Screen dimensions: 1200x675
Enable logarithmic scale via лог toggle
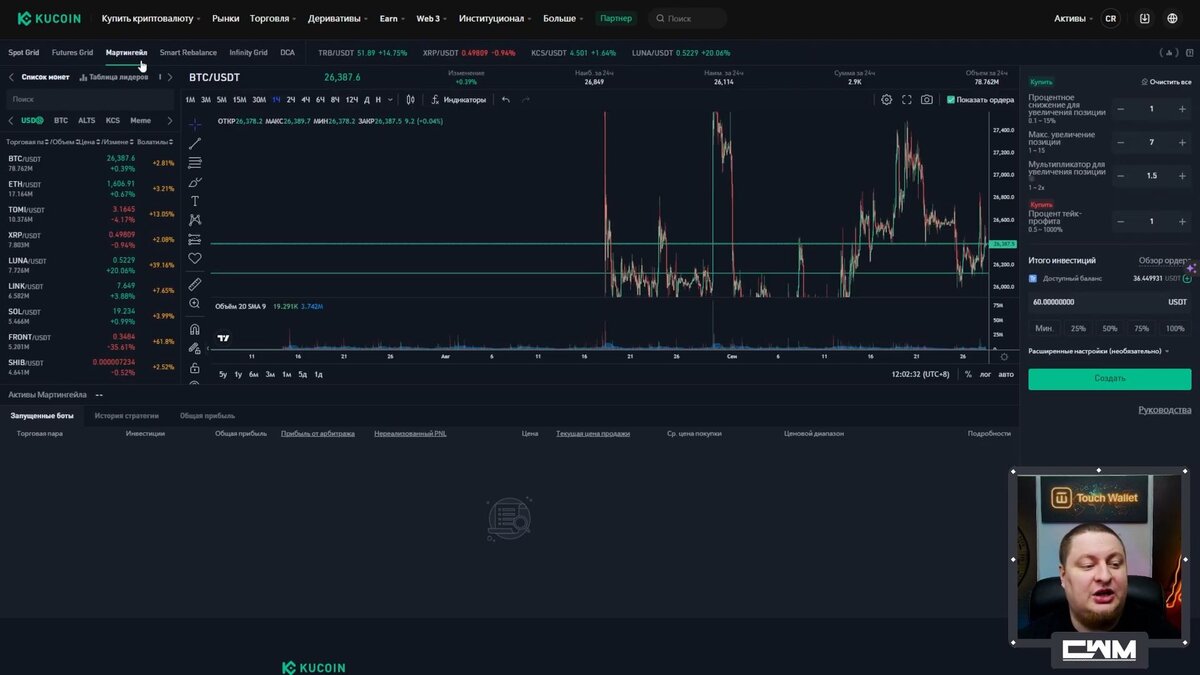988,373
